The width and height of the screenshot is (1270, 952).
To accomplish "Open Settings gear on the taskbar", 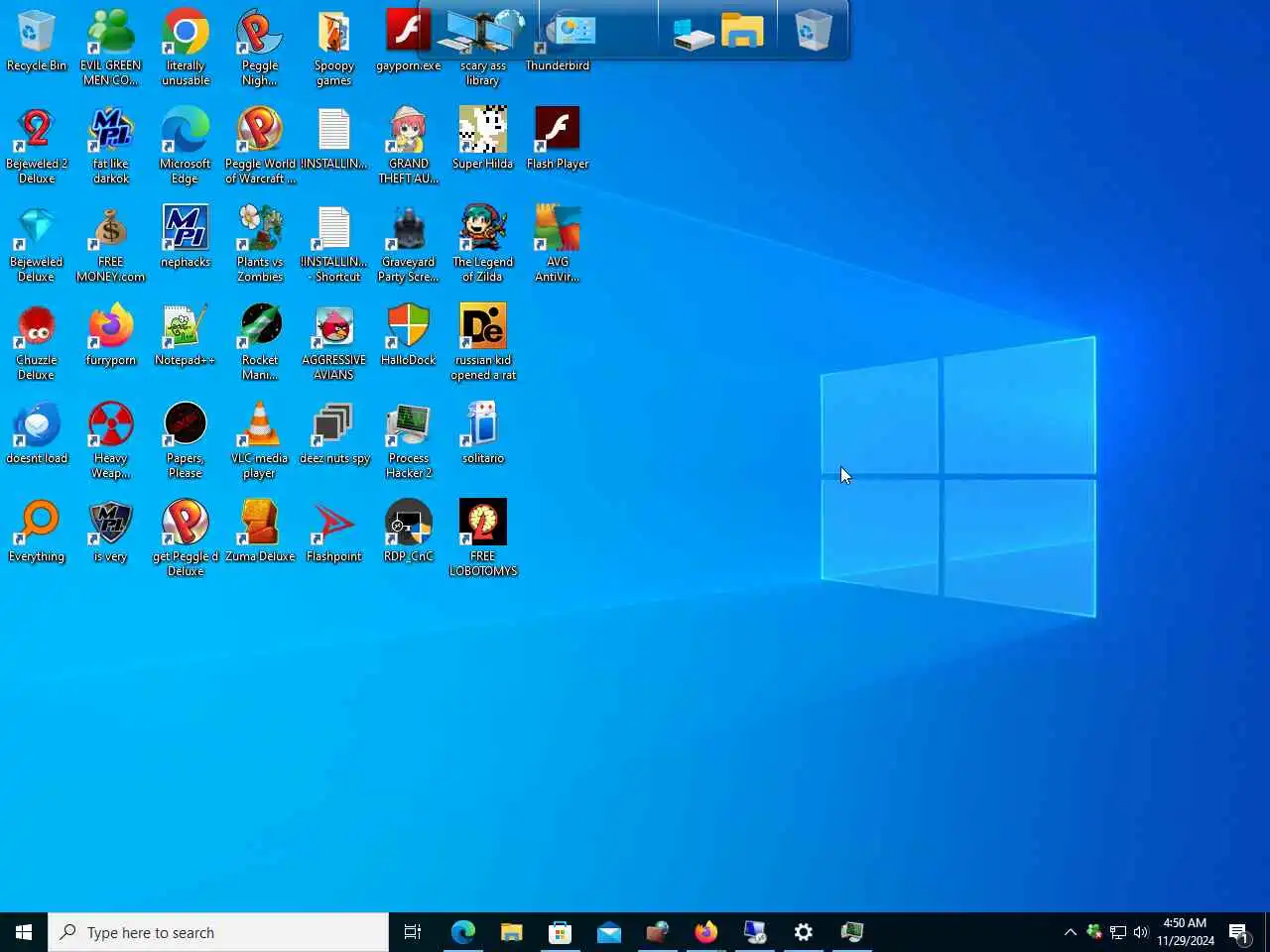I will [x=804, y=932].
